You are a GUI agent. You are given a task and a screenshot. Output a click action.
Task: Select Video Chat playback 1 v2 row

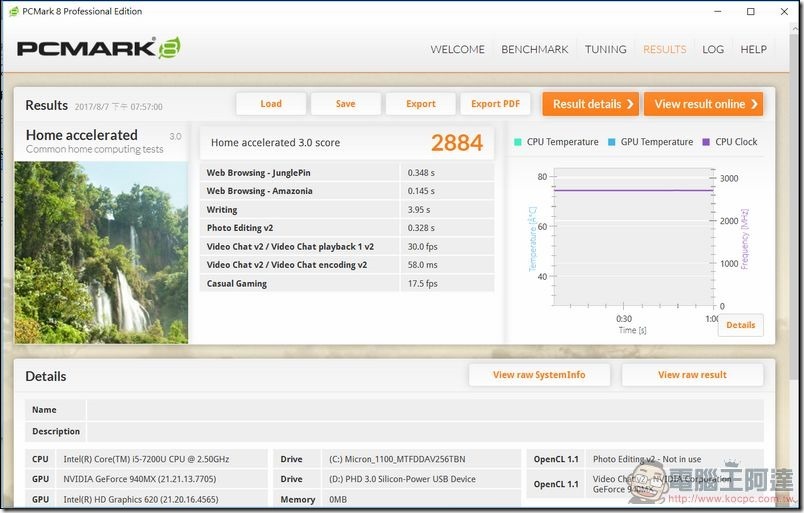click(x=347, y=246)
